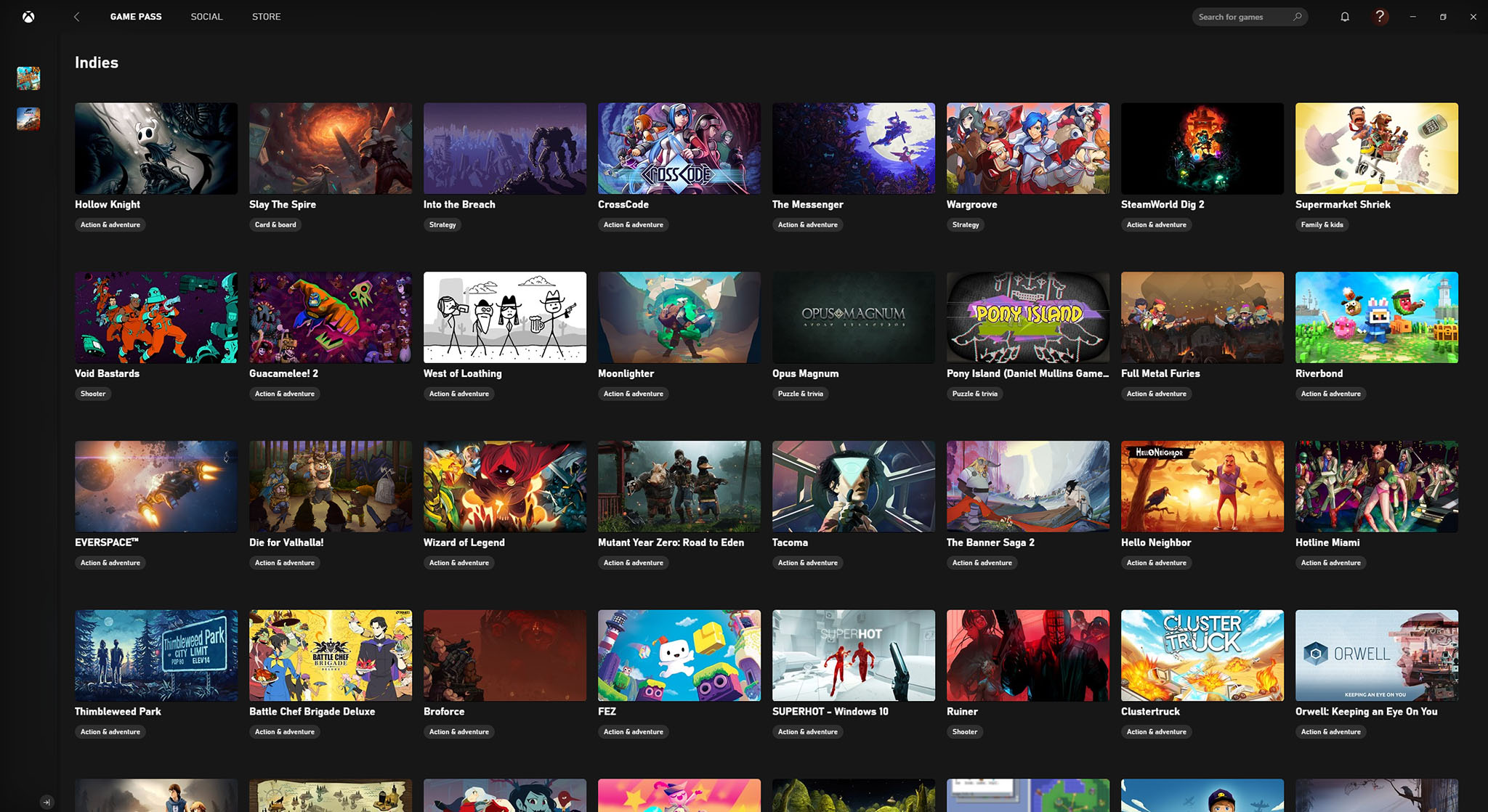Open the Ruiner game art

click(x=1028, y=656)
